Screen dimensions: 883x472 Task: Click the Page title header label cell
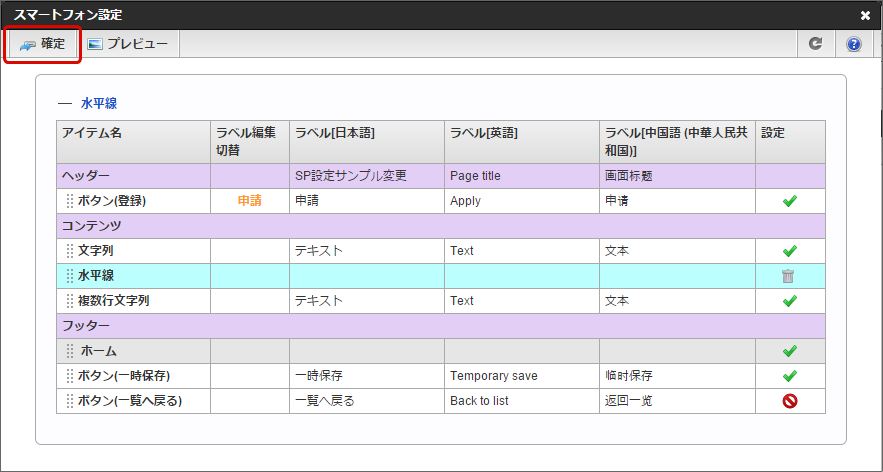click(475, 176)
